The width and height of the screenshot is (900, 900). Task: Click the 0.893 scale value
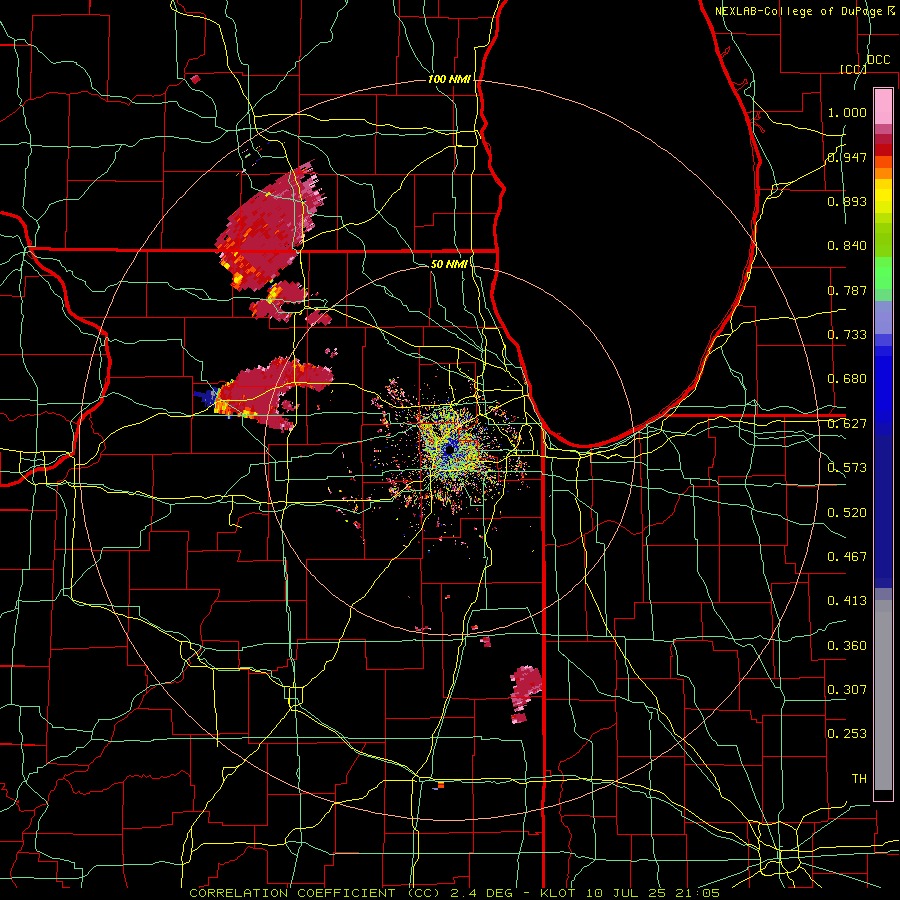[847, 201]
